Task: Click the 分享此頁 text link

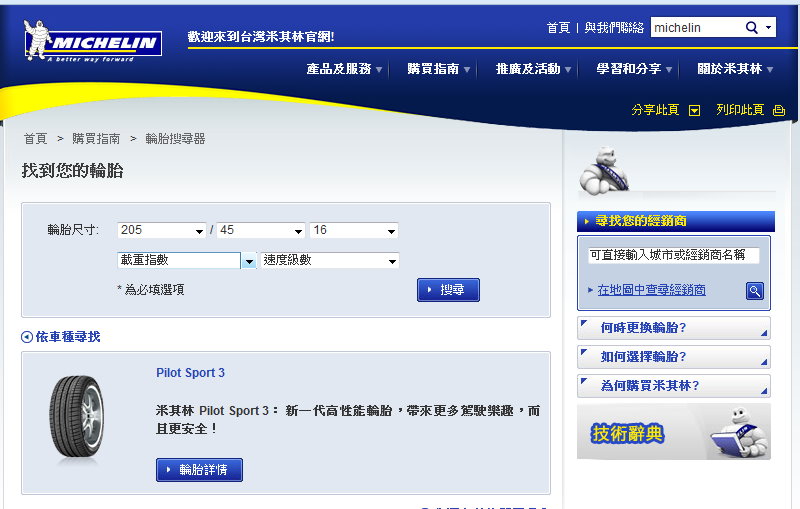Action: [x=655, y=110]
